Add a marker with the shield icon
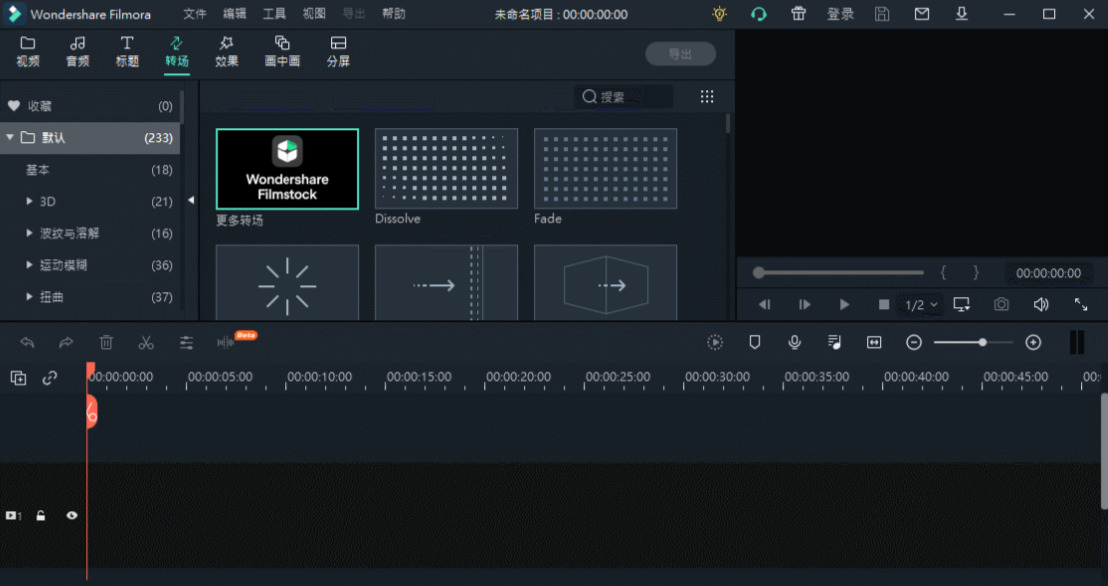1108x586 pixels. click(x=755, y=342)
